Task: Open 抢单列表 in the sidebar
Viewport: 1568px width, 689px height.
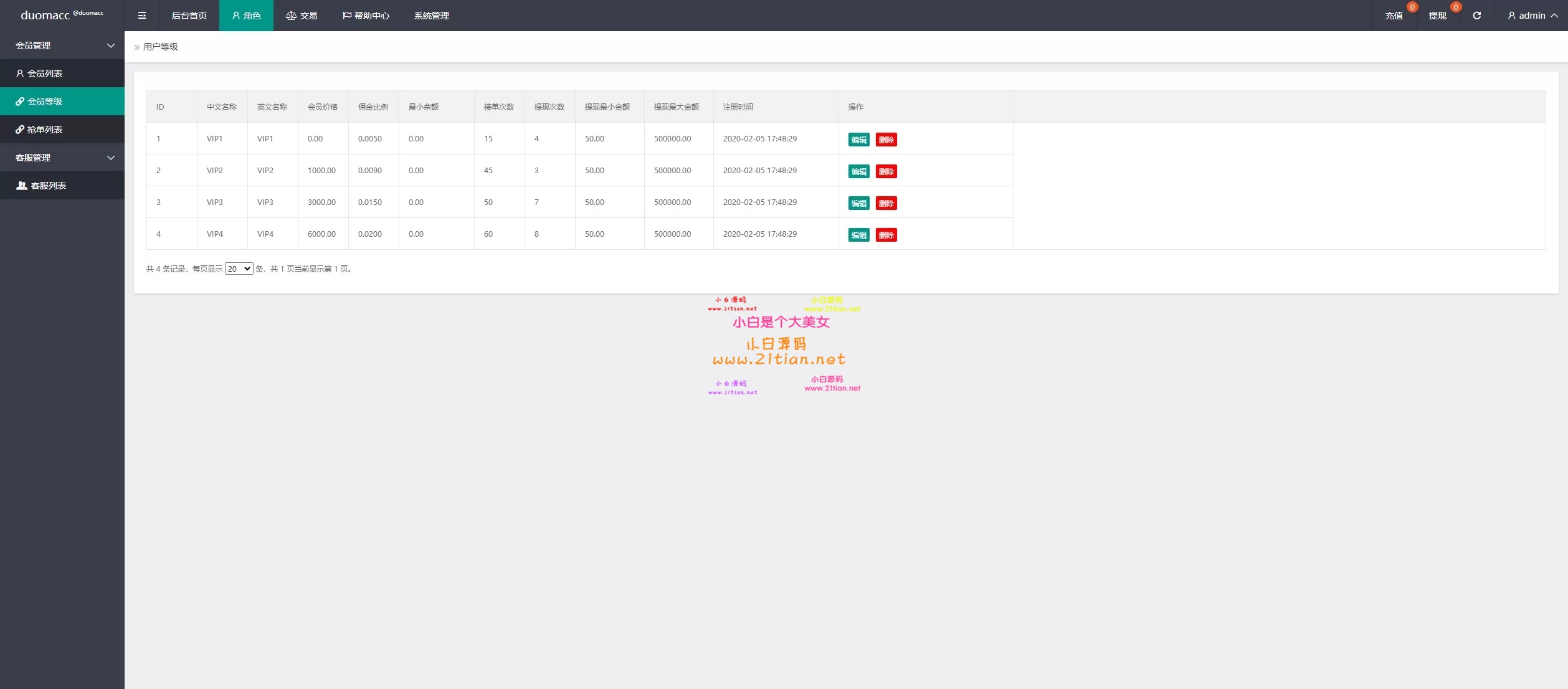Action: tap(62, 130)
